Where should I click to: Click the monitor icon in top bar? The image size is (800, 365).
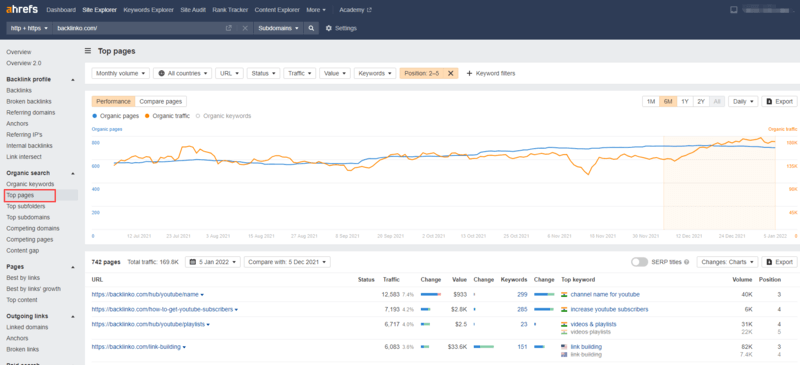tap(734, 10)
